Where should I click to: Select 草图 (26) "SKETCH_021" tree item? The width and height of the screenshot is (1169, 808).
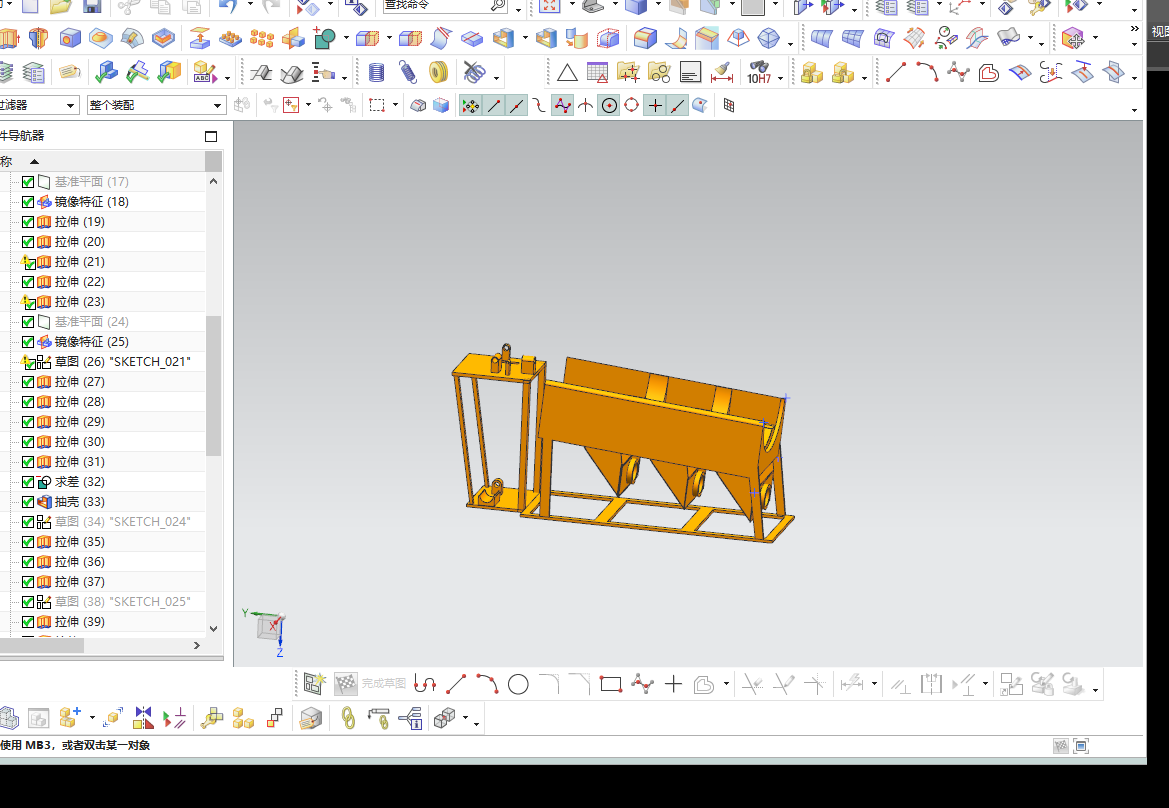click(x=122, y=362)
